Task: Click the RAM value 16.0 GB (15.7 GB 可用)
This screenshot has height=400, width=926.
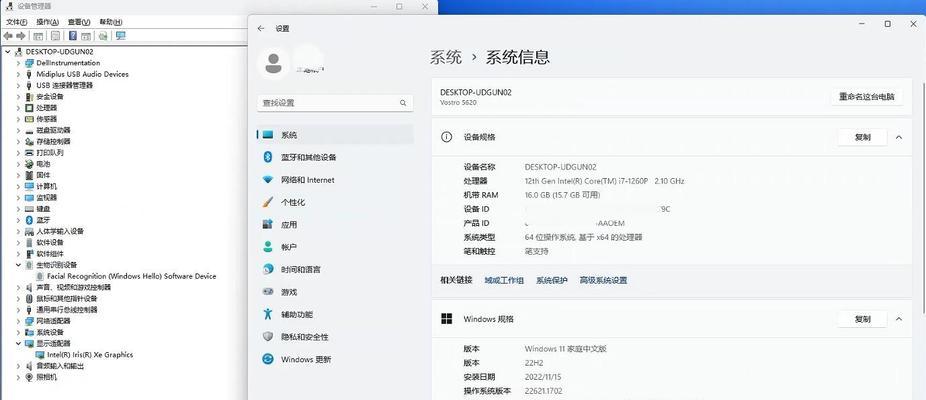Action: tap(562, 195)
